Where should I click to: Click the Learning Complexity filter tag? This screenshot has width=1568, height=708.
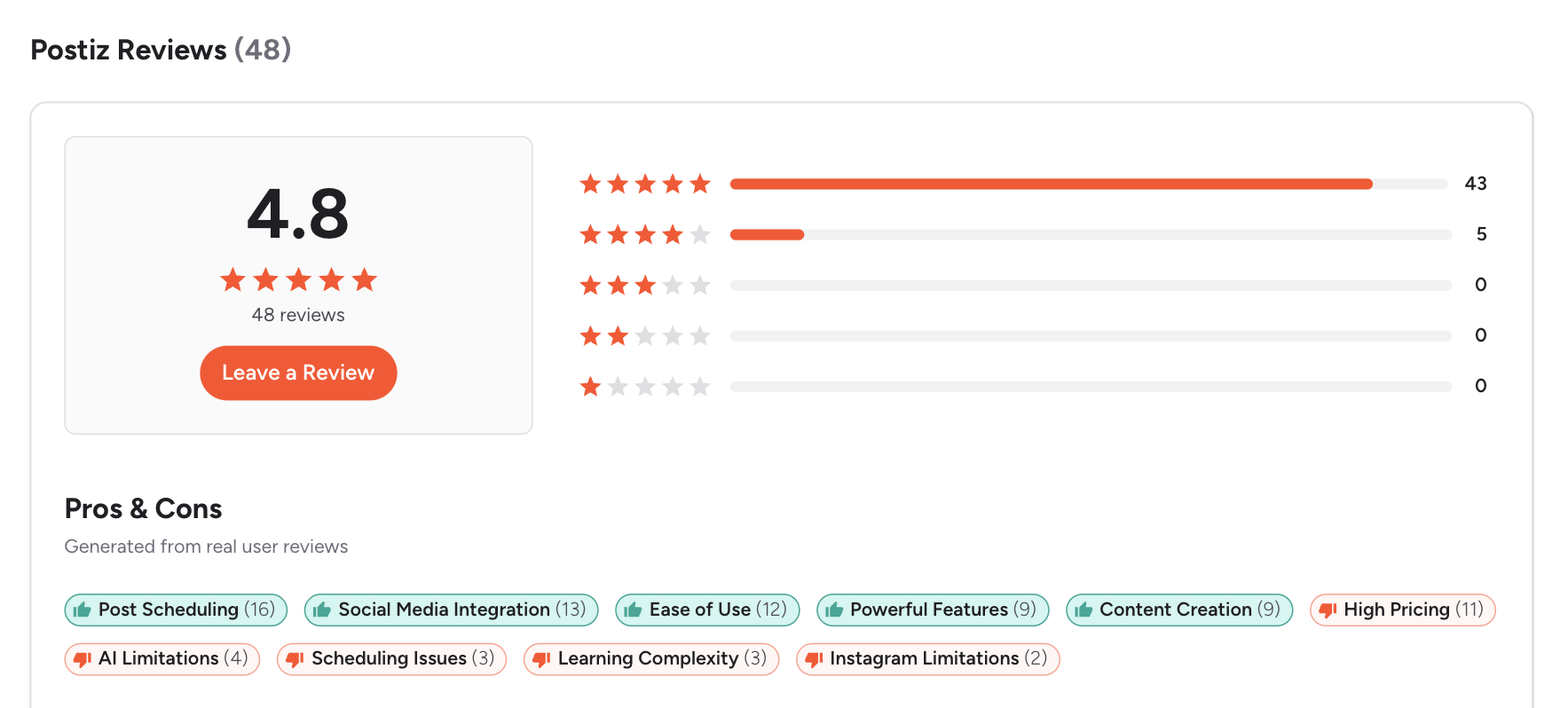point(650,658)
